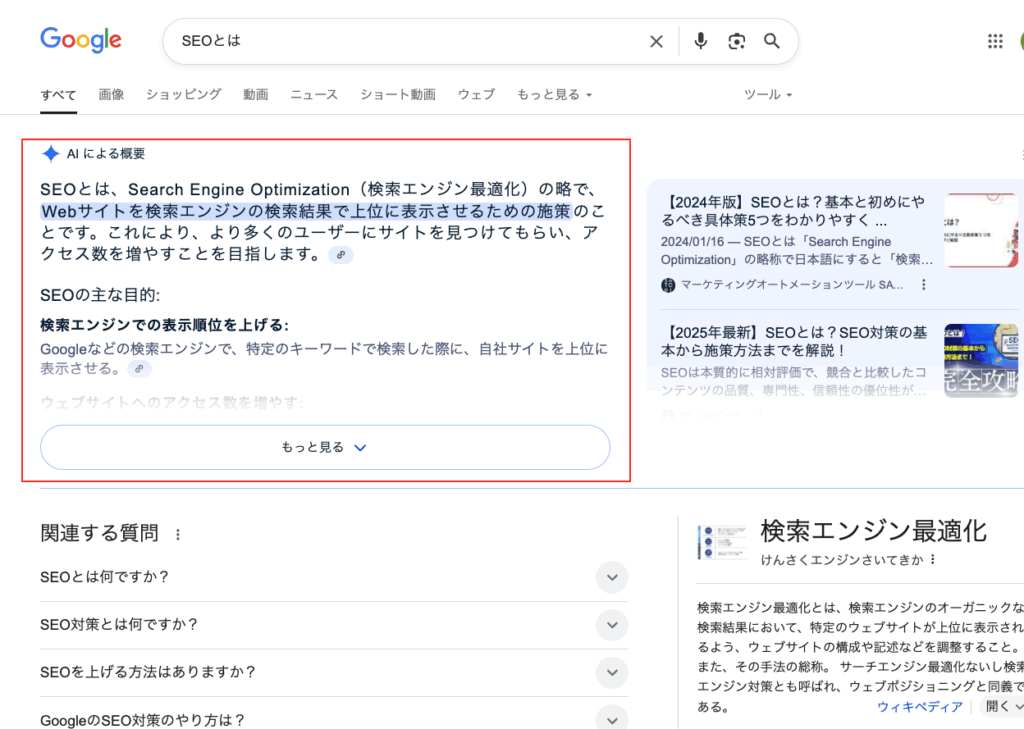Open the Google apps grid
1024x729 pixels.
[995, 42]
